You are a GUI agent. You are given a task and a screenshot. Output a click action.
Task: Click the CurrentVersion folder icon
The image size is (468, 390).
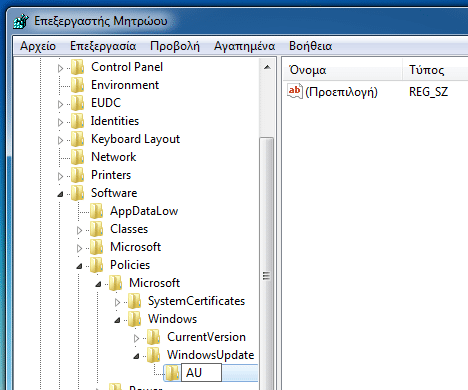point(154,337)
